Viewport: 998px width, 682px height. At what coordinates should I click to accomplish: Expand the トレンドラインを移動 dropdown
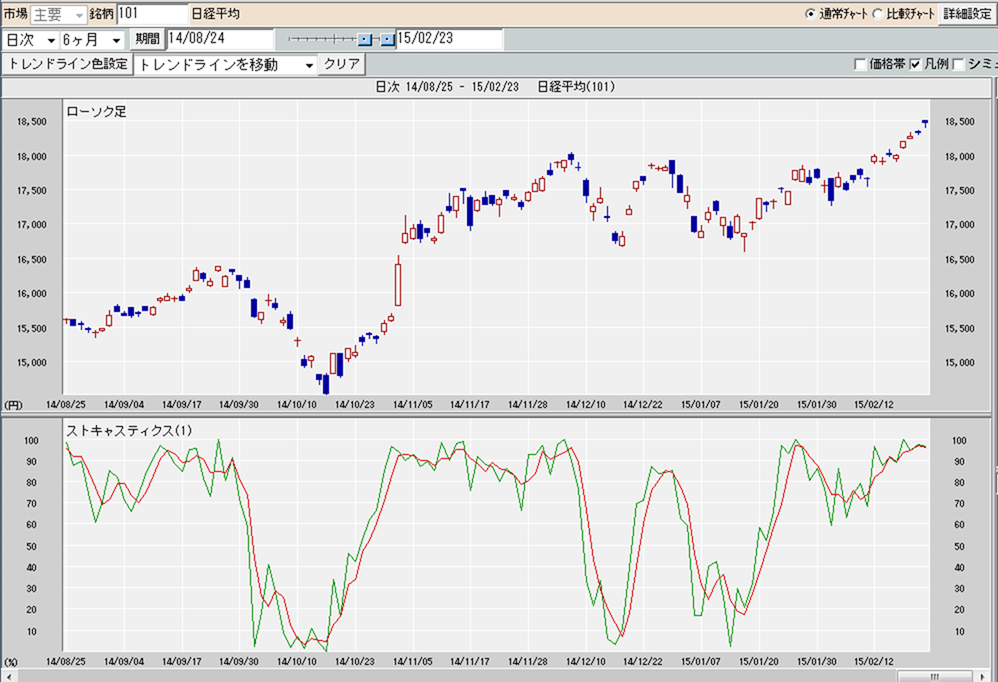pyautogui.click(x=226, y=65)
